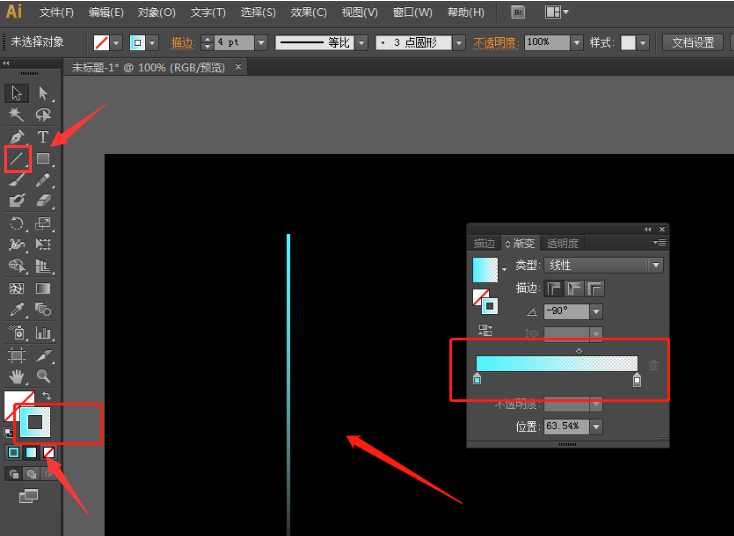Viewport: 734px width, 536px height.
Task: Select the Pen tool
Action: click(x=17, y=137)
